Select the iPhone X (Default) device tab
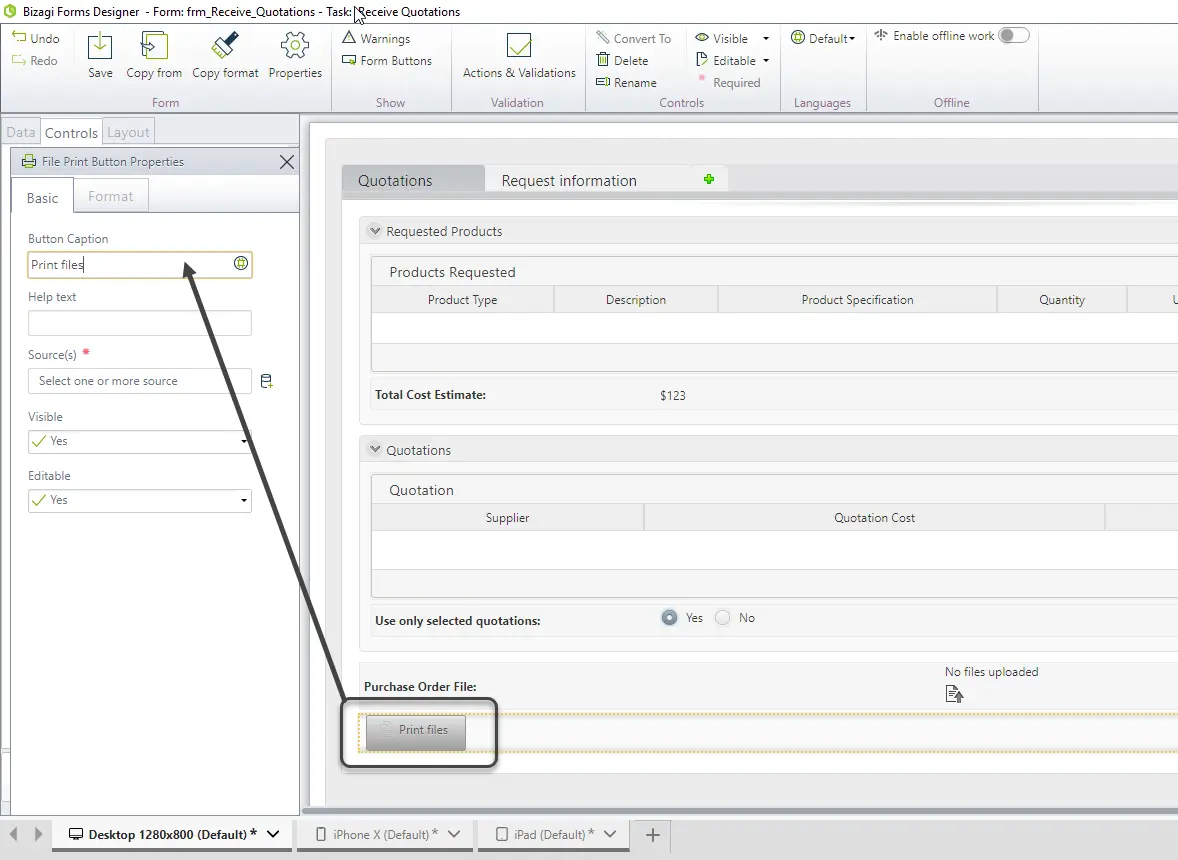The image size is (1178, 860). tap(386, 834)
